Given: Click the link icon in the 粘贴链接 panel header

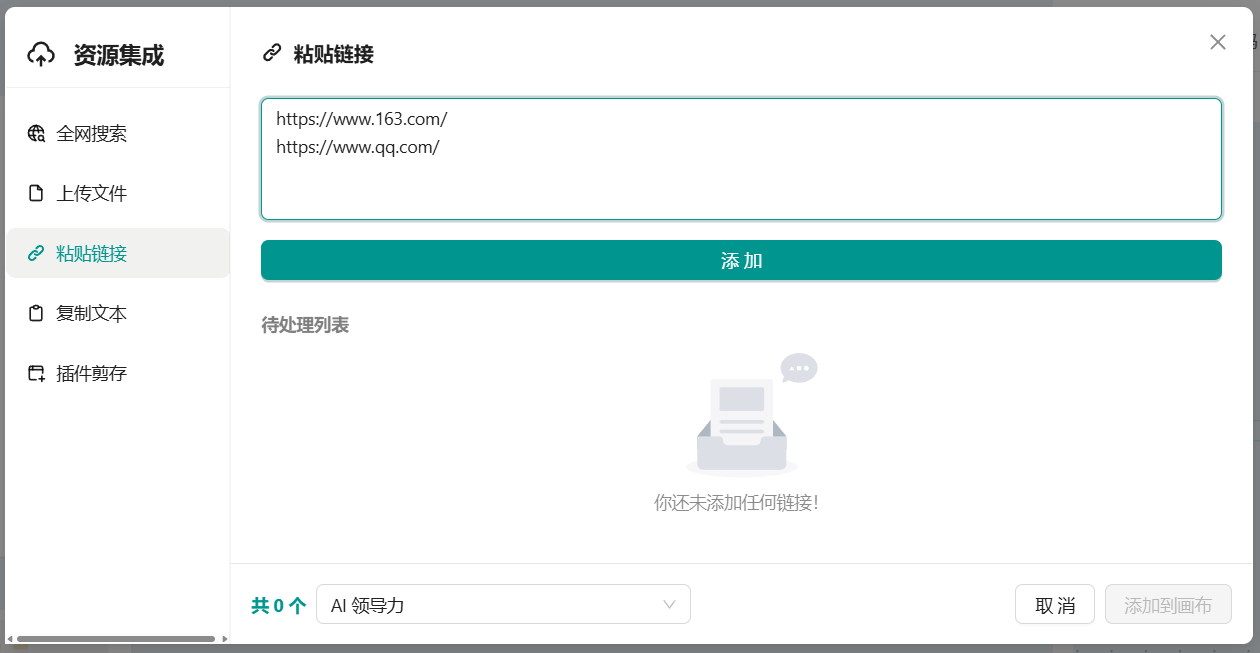Looking at the screenshot, I should click(x=271, y=54).
